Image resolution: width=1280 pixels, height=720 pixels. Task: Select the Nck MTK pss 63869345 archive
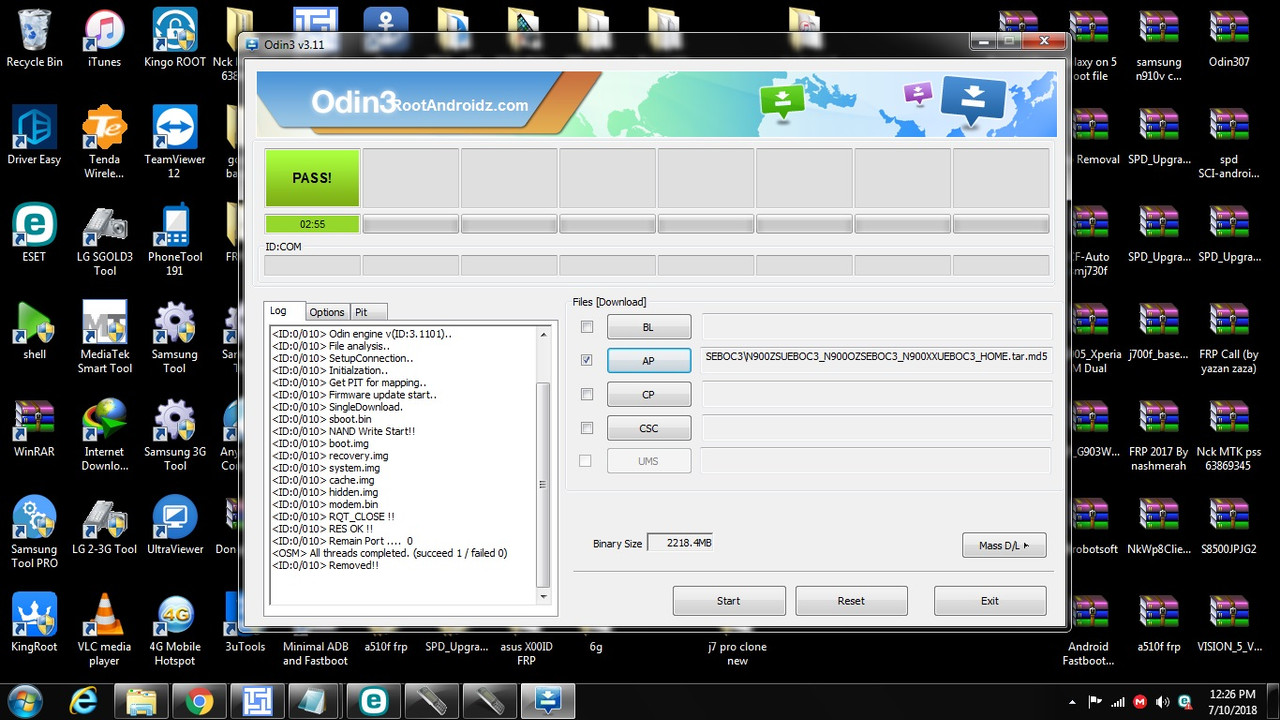[x=1229, y=435]
